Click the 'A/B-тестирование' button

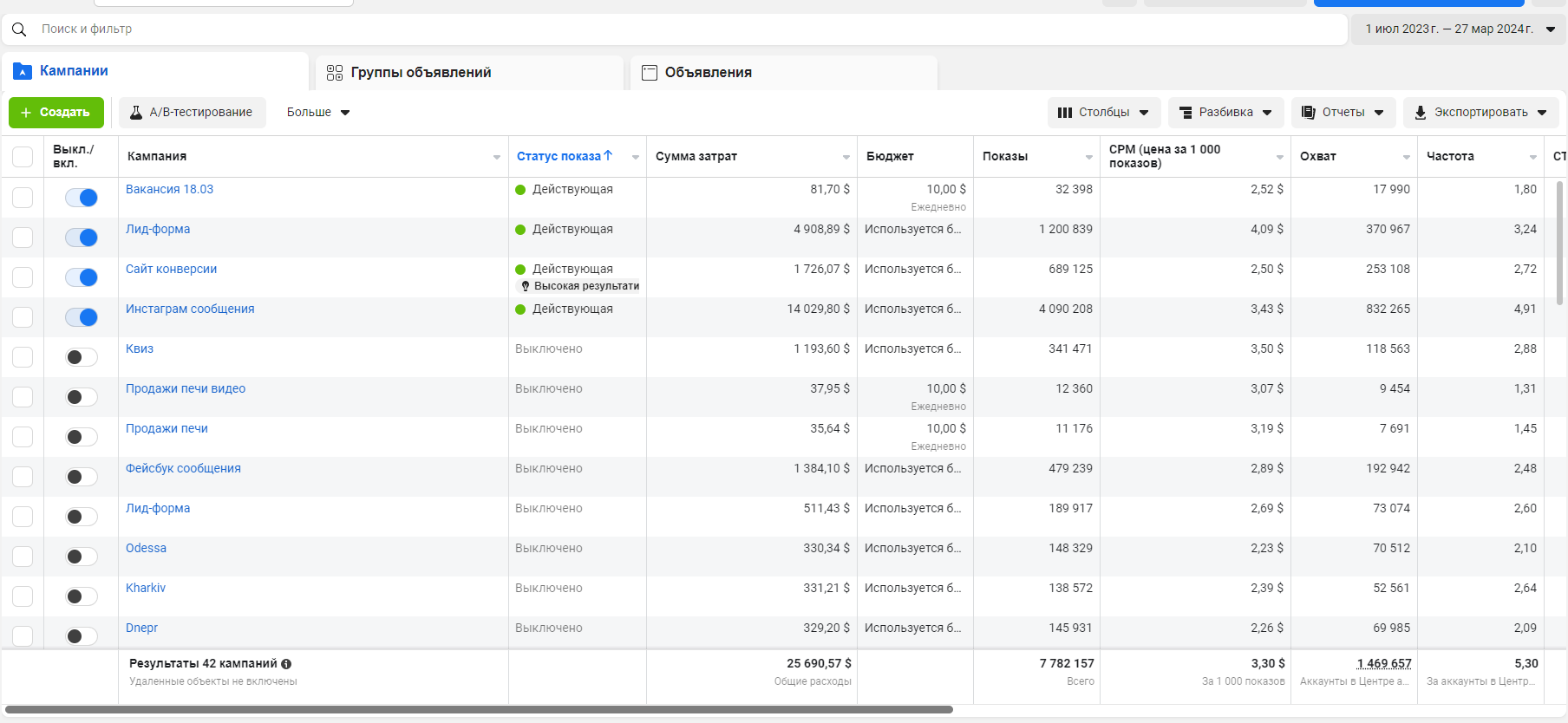pyautogui.click(x=193, y=113)
